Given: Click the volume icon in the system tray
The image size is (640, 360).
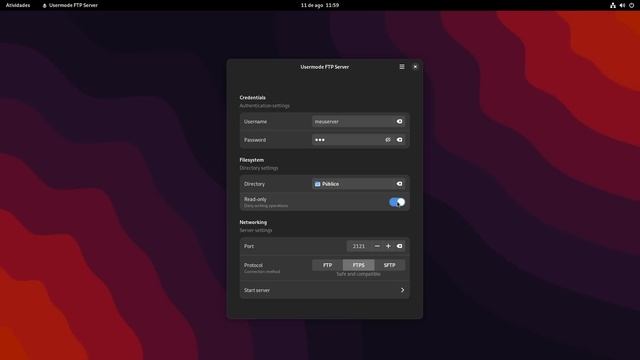Looking at the screenshot, I should point(622,5).
